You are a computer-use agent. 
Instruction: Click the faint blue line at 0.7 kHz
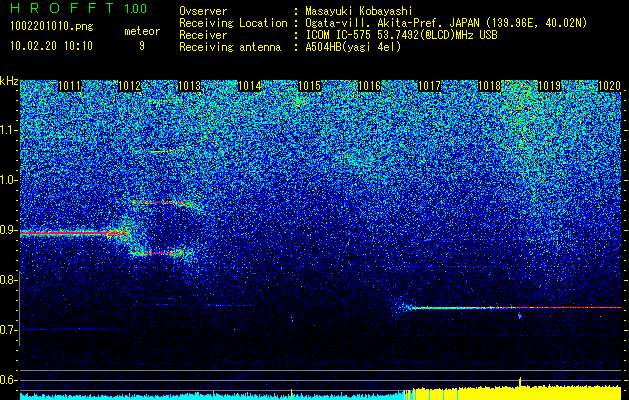66,329
